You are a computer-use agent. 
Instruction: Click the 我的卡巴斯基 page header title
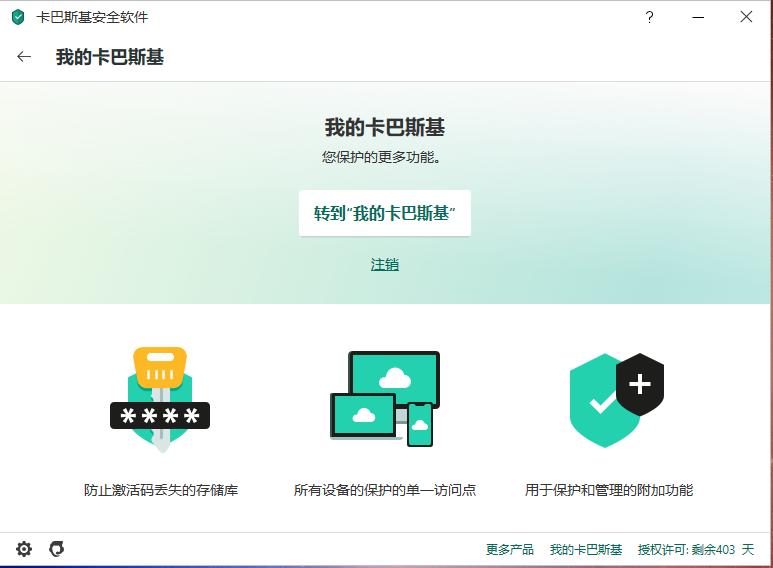109,57
